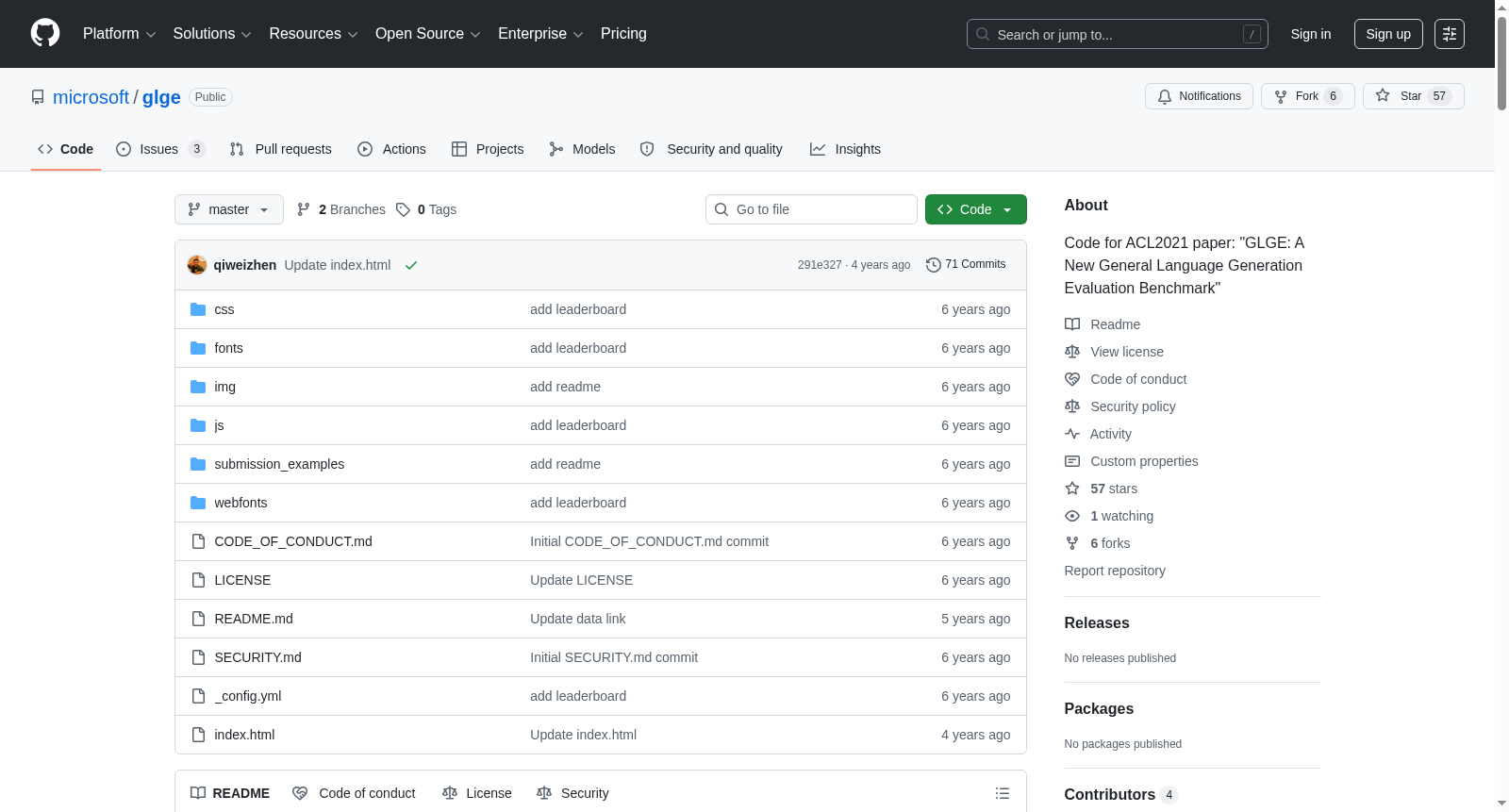Click the star icon beside 57 stars

coord(1072,489)
